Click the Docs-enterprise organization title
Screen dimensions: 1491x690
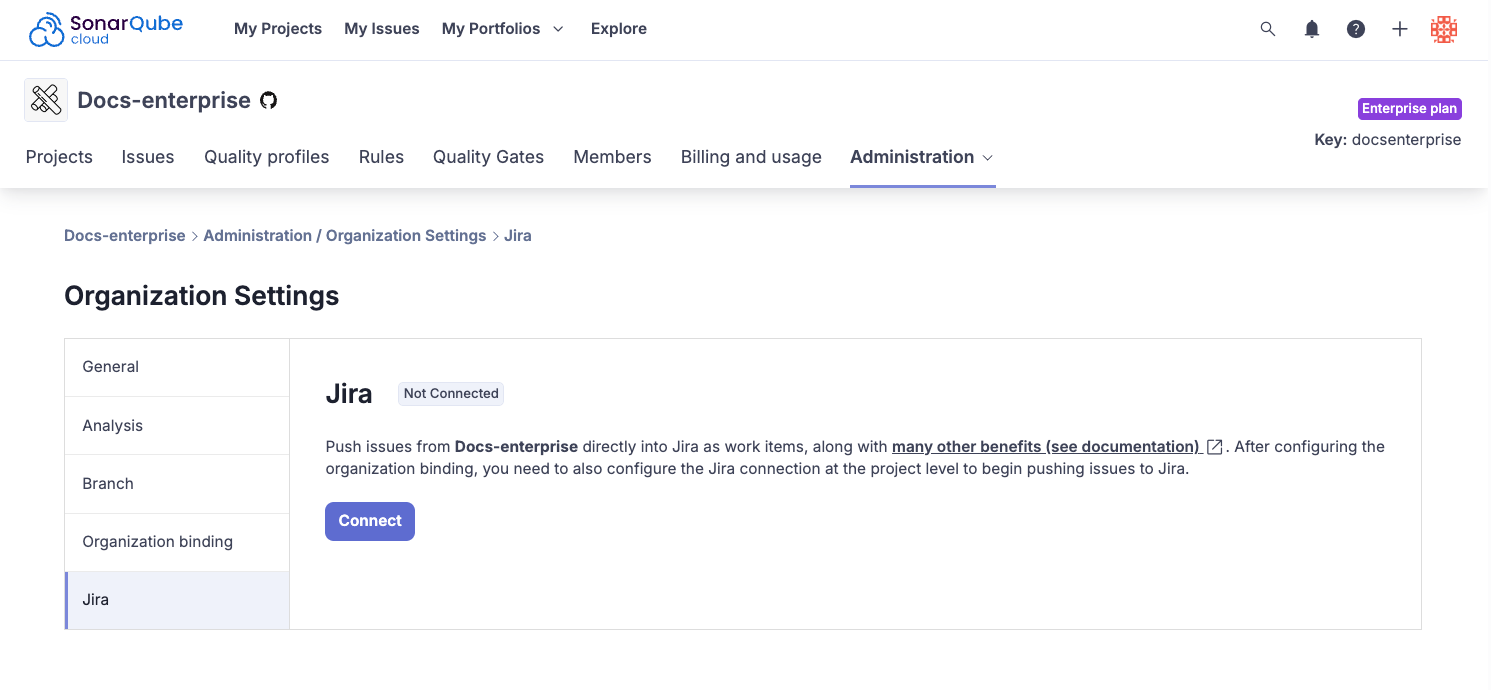coord(164,100)
